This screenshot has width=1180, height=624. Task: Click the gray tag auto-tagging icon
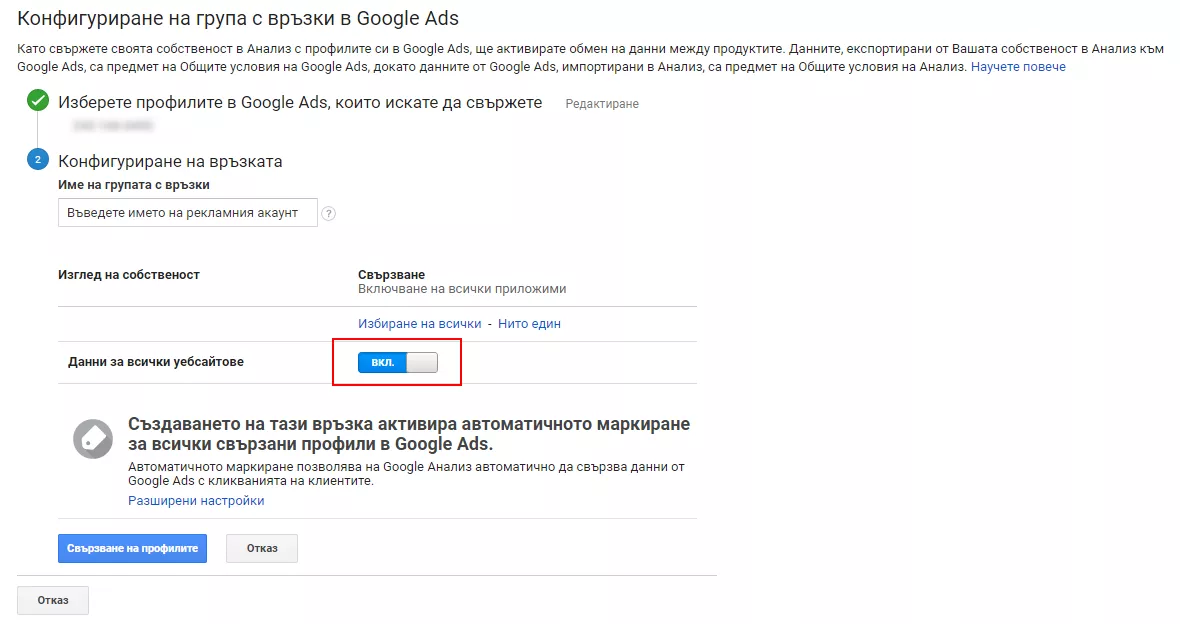point(93,439)
